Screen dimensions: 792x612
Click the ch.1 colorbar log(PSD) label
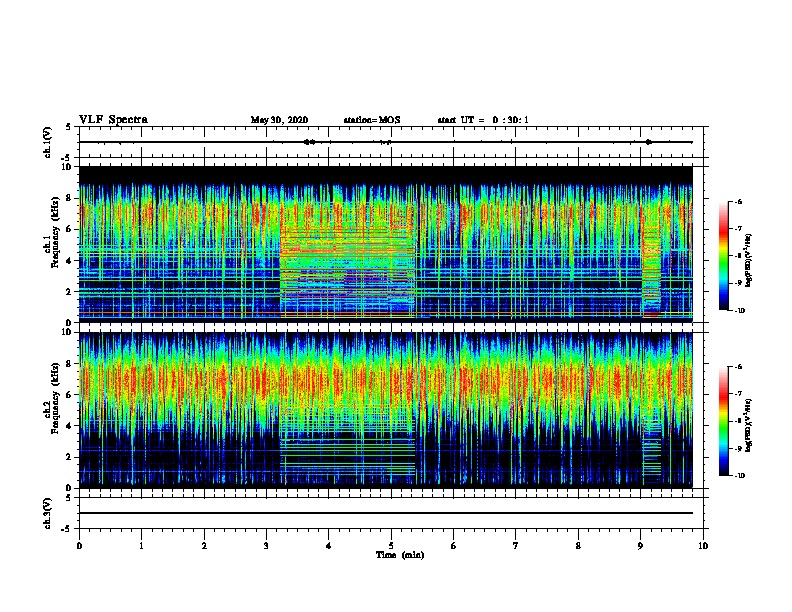[749, 260]
